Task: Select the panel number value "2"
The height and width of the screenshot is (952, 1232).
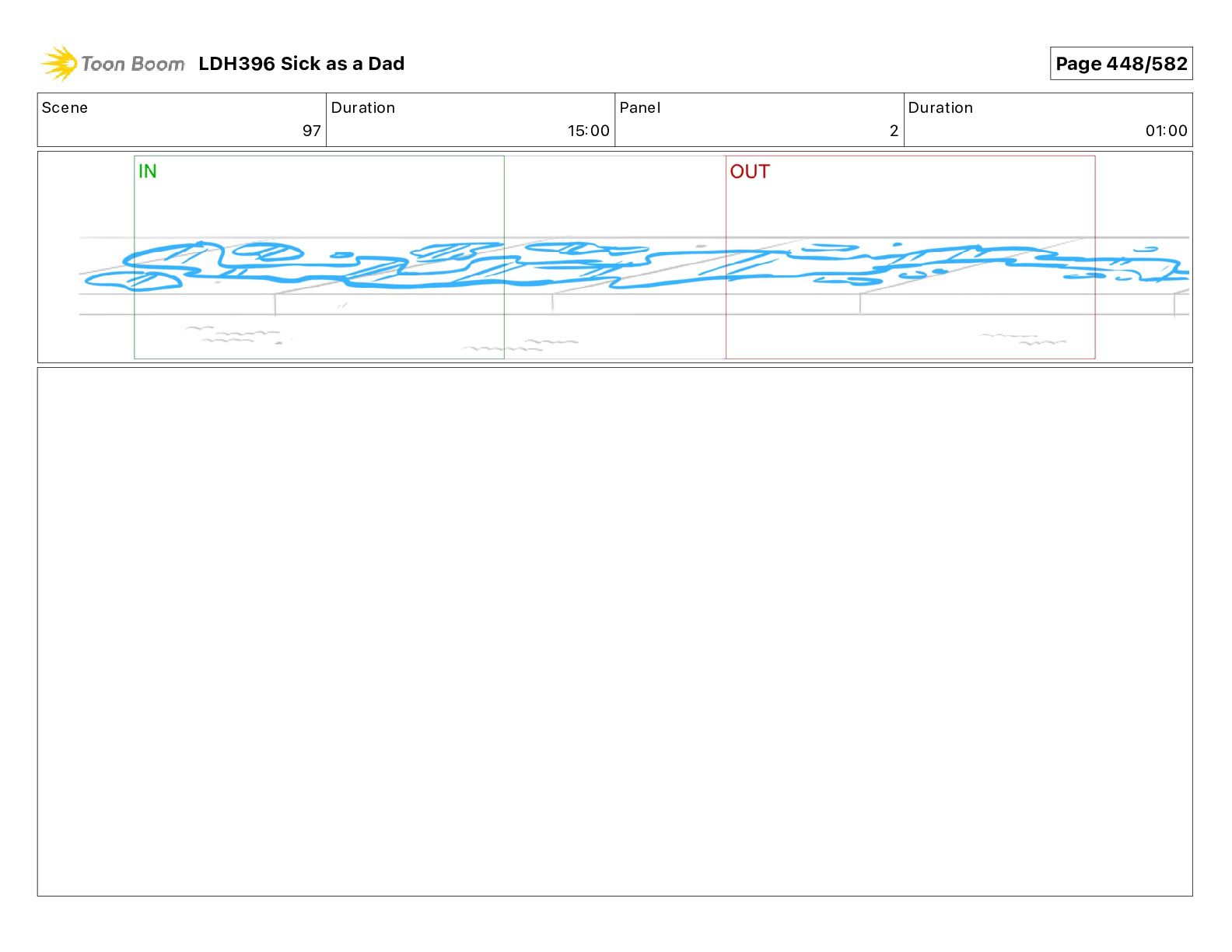Action: [894, 131]
